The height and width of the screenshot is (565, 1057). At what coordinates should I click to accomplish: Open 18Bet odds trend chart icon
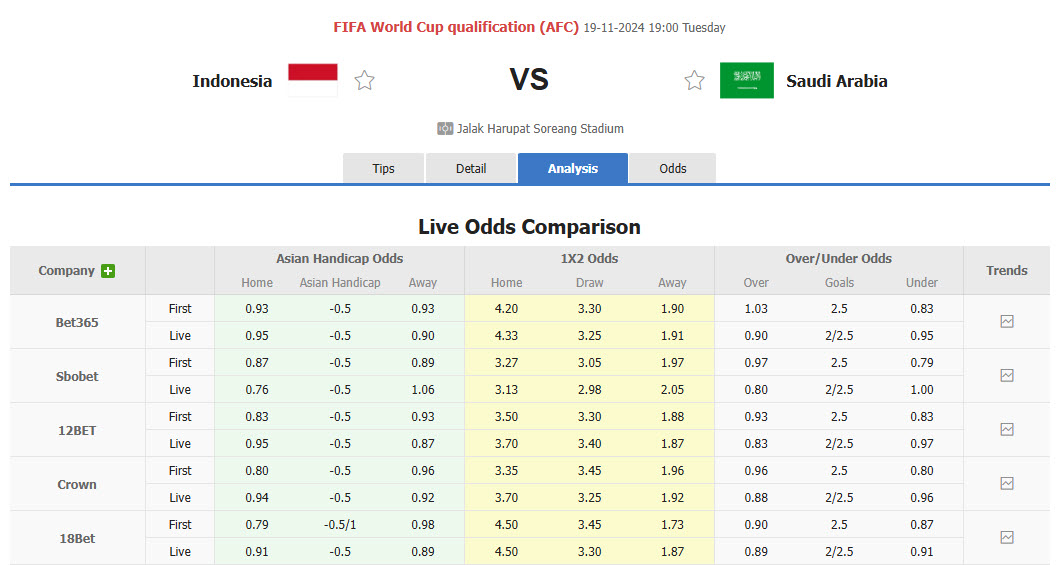pos(1006,538)
